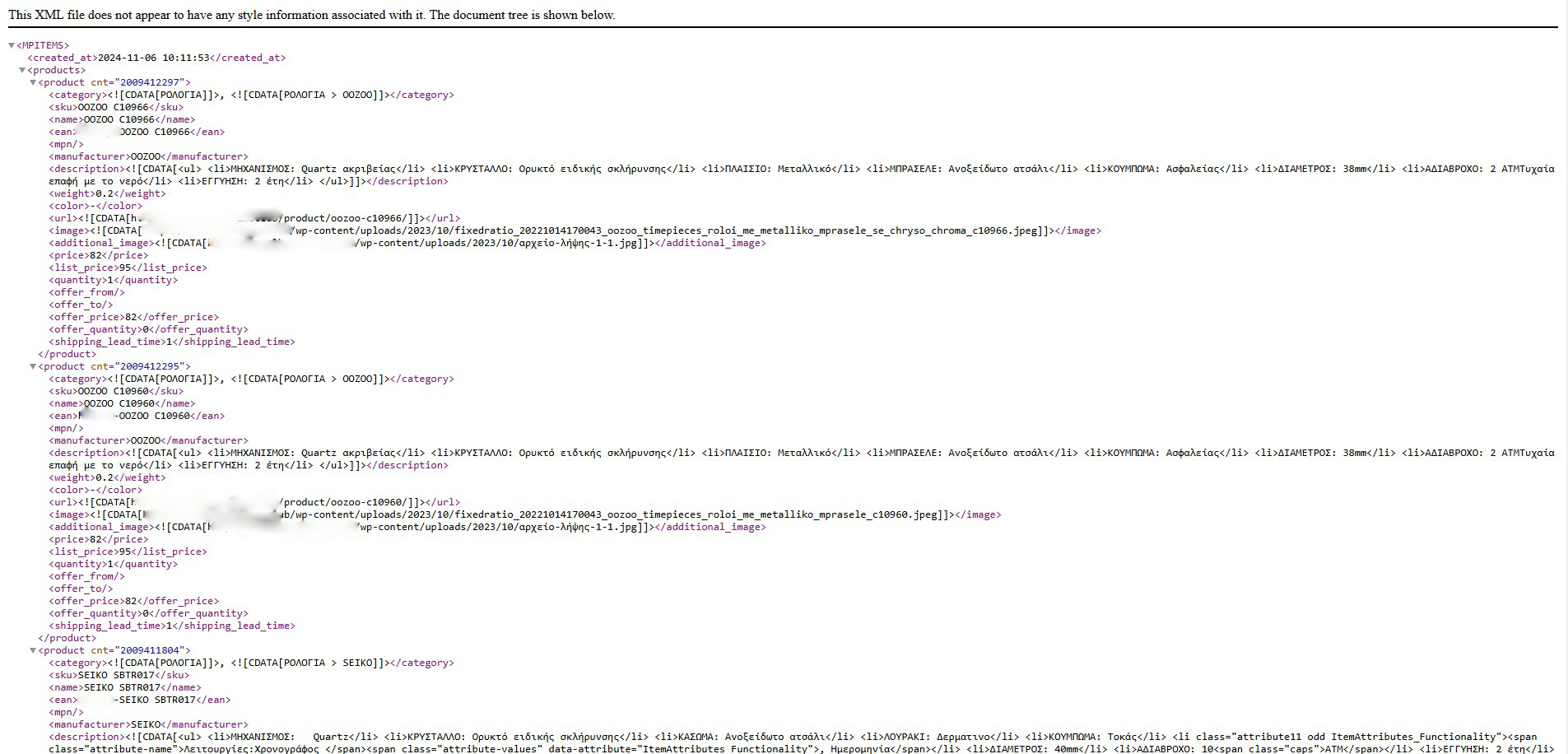1568x754 pixels.
Task: Click the name line OOZOO C10966
Action: click(122, 119)
